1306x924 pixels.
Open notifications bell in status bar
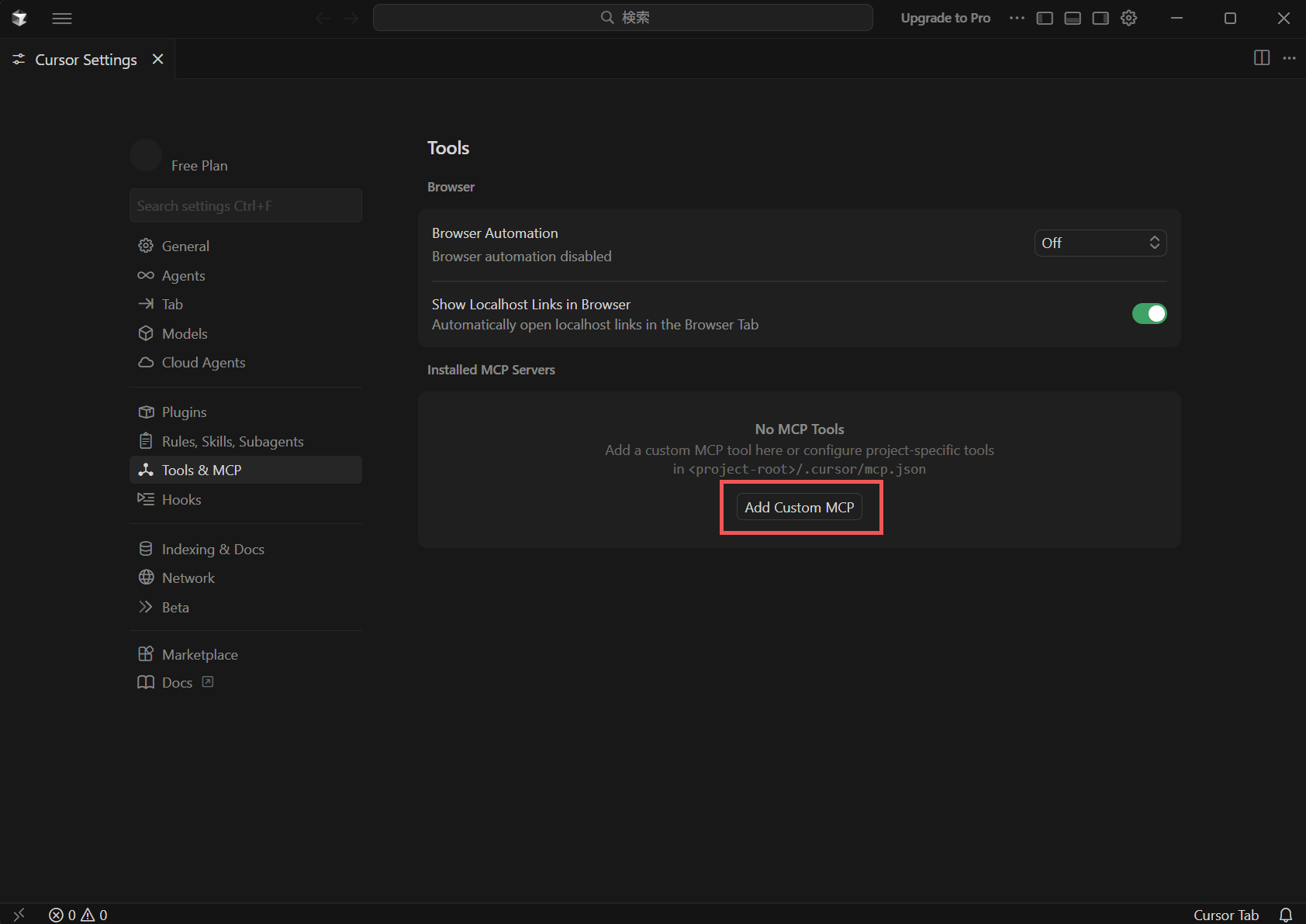point(1285,915)
